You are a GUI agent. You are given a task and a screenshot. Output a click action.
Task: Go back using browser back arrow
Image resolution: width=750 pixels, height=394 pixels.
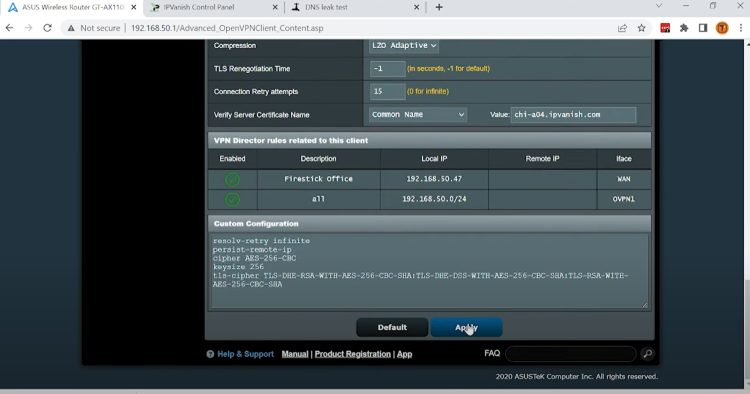pyautogui.click(x=10, y=28)
